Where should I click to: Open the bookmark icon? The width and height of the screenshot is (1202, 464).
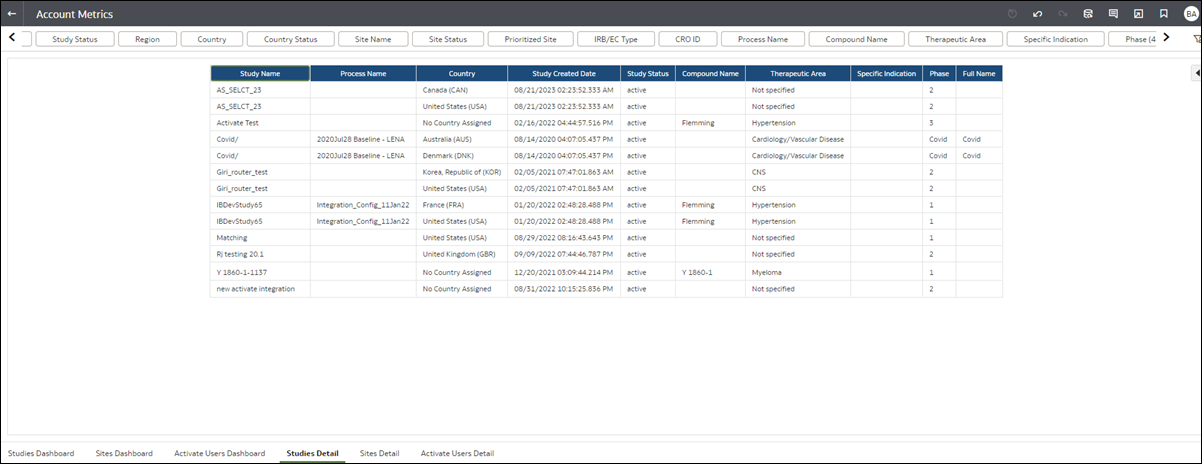point(1163,14)
